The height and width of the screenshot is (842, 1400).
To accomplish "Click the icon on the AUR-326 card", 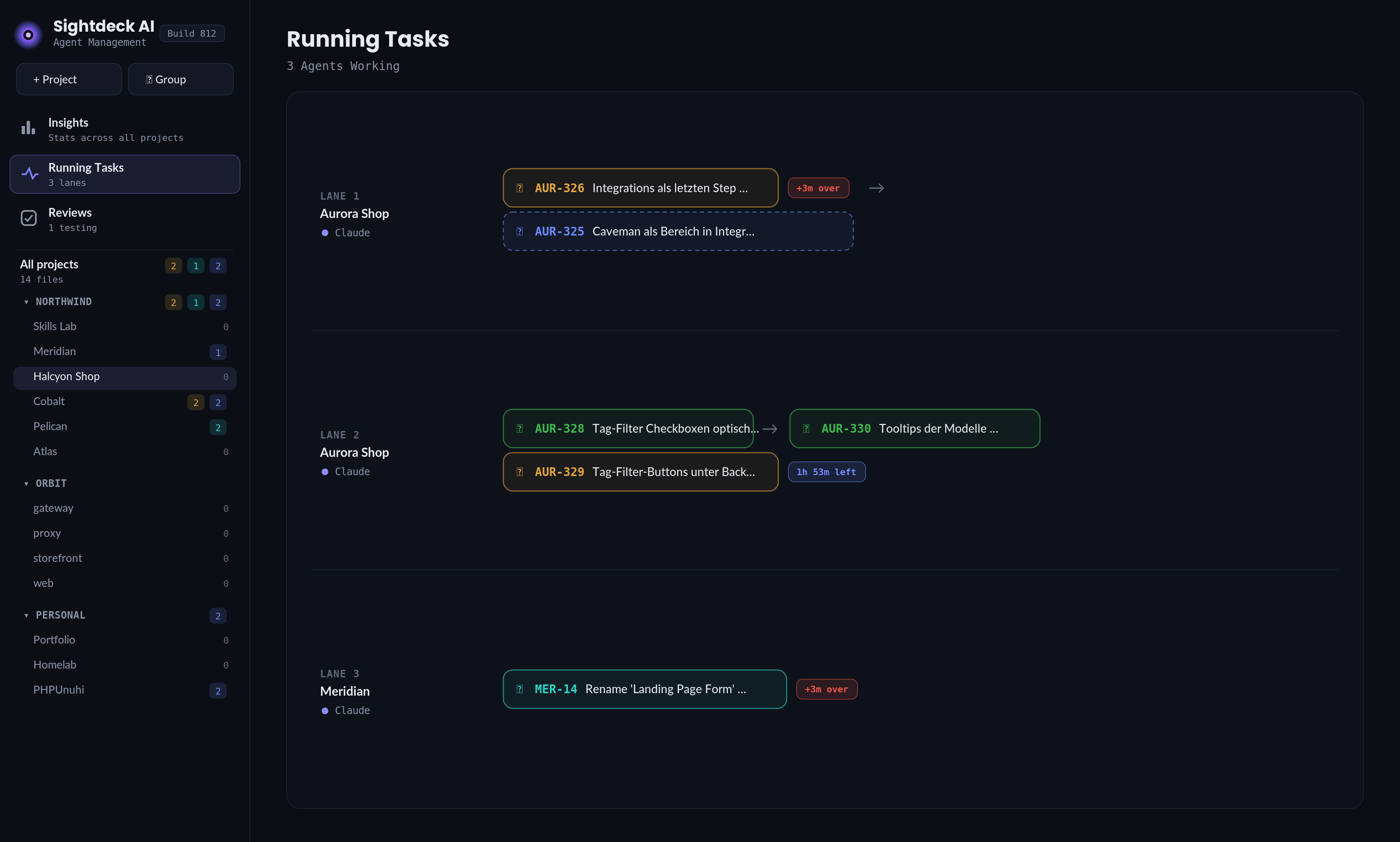I will tap(520, 188).
